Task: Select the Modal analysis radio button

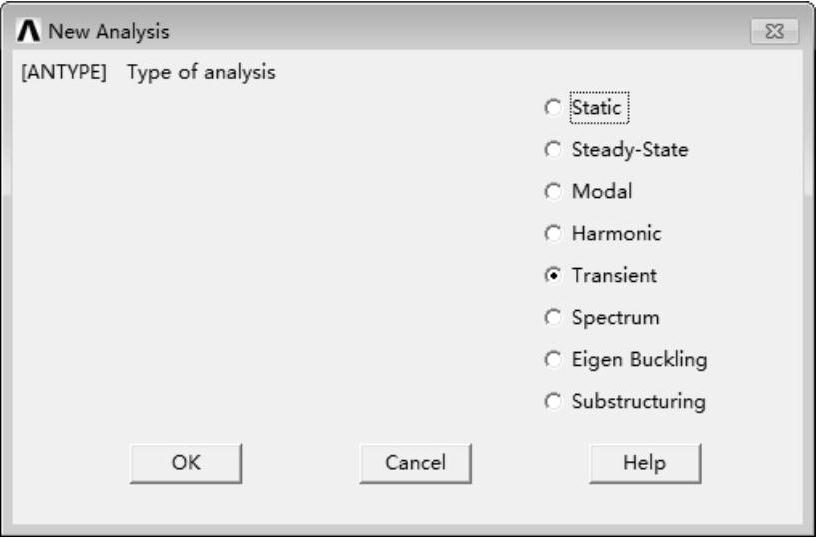Action: (x=553, y=192)
